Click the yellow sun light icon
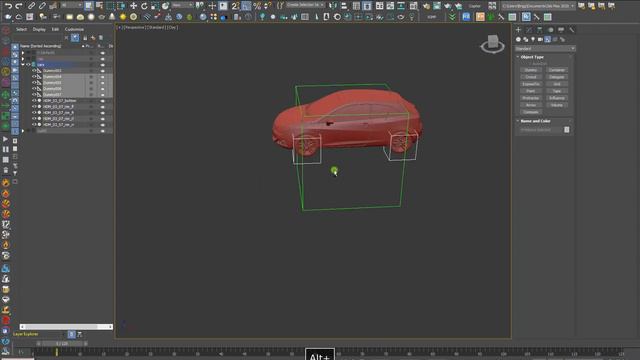This screenshot has width=640, height=360. point(123,17)
